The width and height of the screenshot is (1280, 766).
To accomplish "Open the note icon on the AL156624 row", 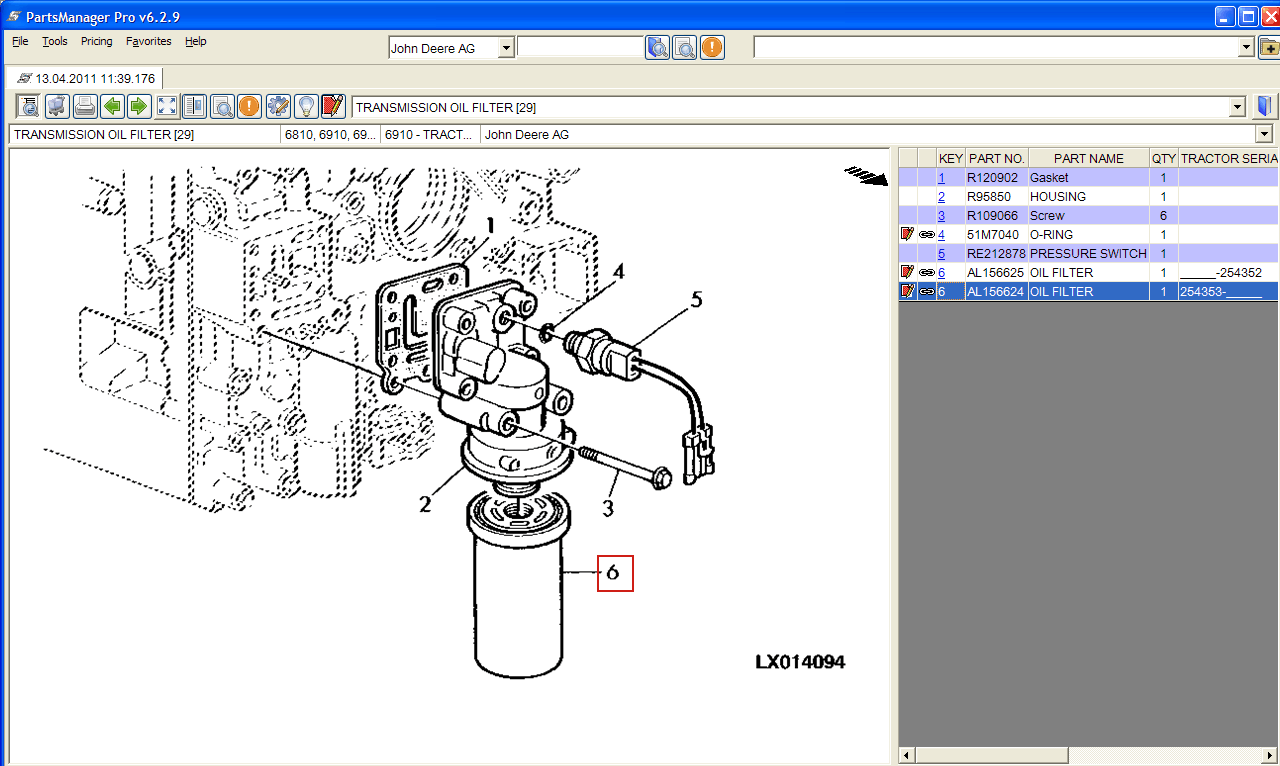I will point(907,291).
